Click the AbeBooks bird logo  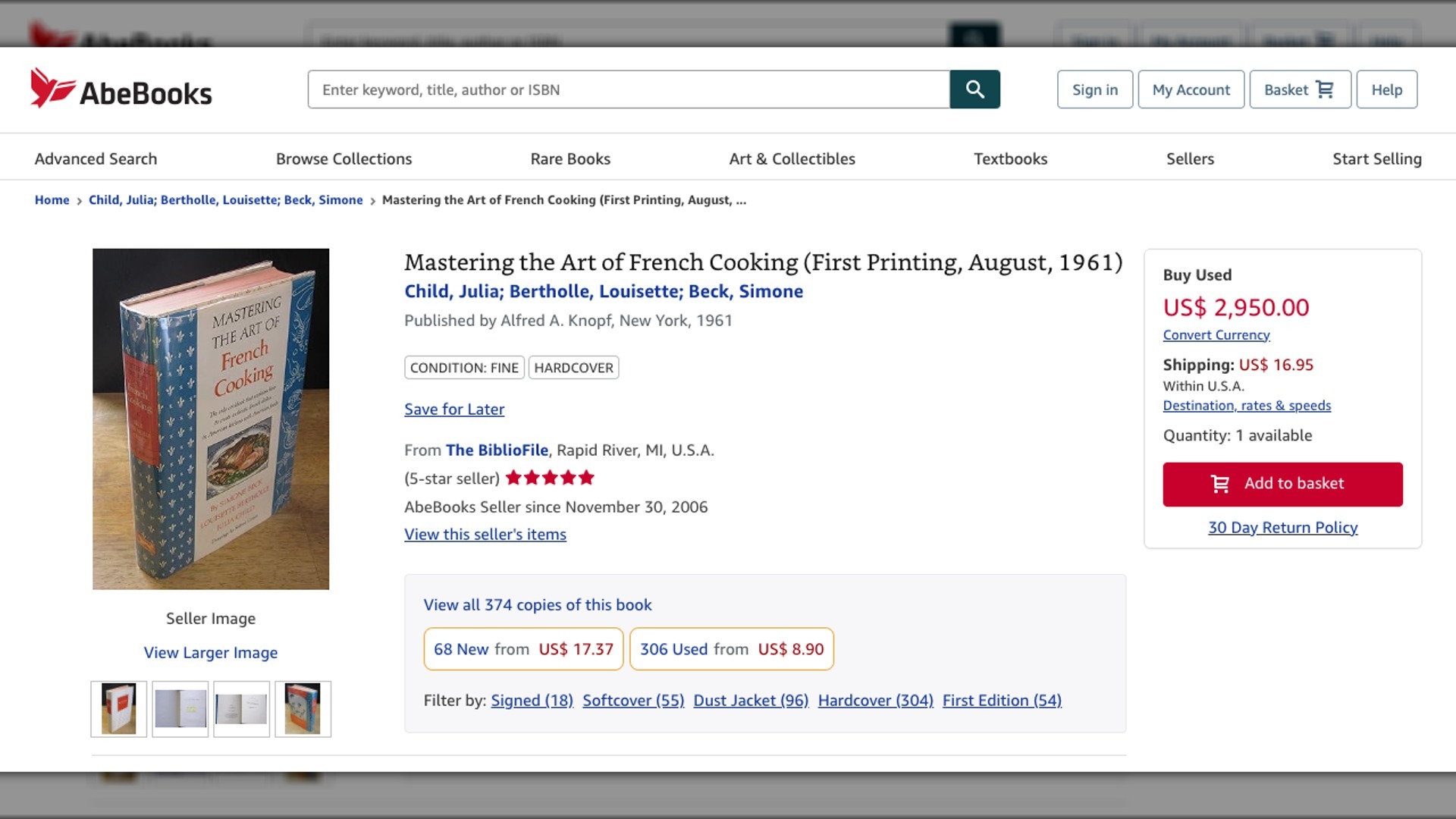coord(52,88)
